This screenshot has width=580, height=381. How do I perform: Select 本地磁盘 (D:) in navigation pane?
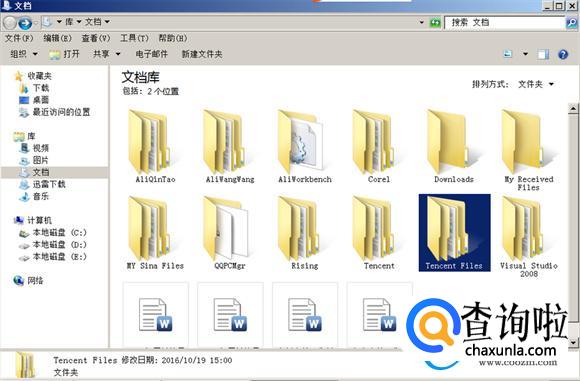54,245
